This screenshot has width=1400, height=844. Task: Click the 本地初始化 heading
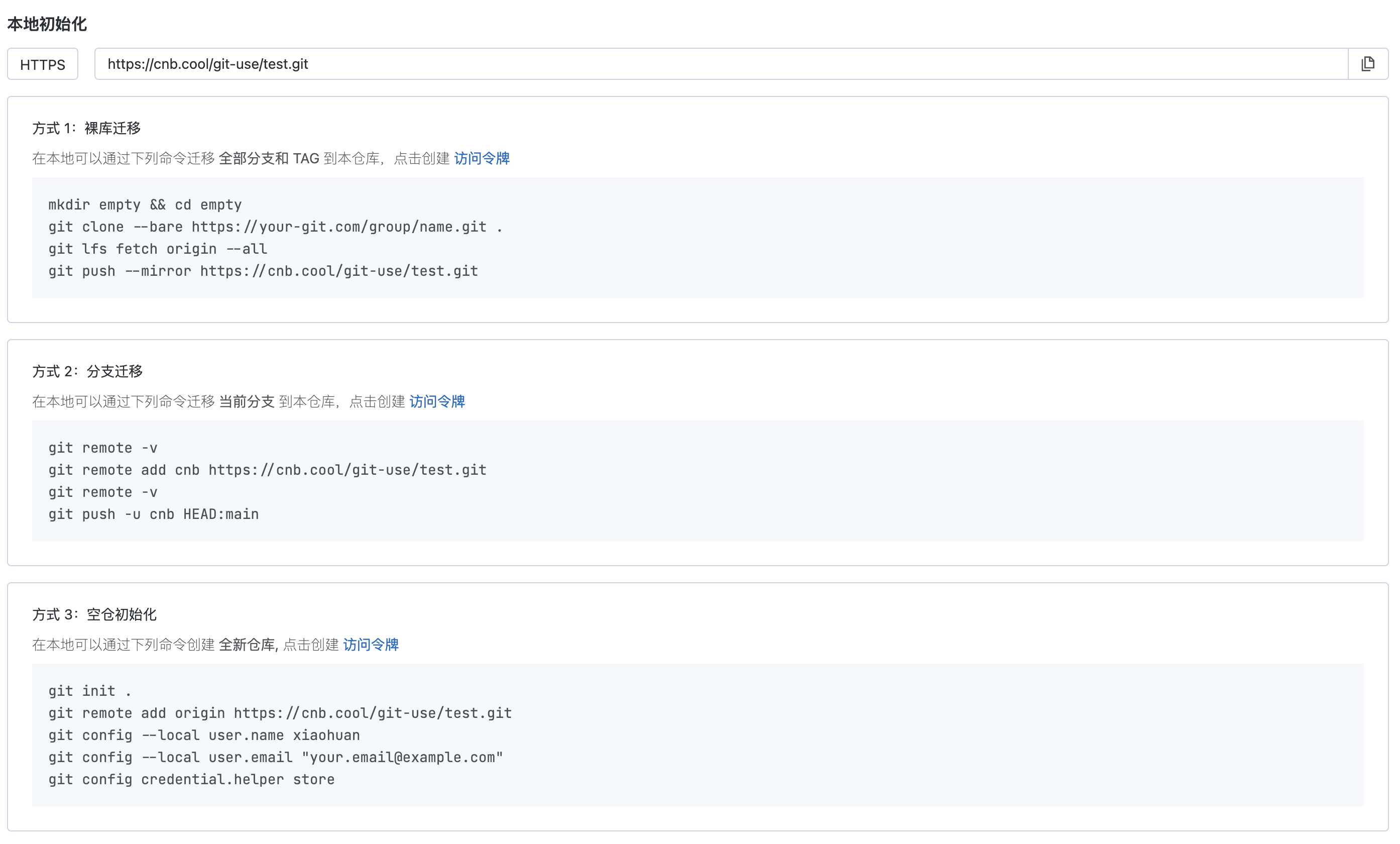47,24
